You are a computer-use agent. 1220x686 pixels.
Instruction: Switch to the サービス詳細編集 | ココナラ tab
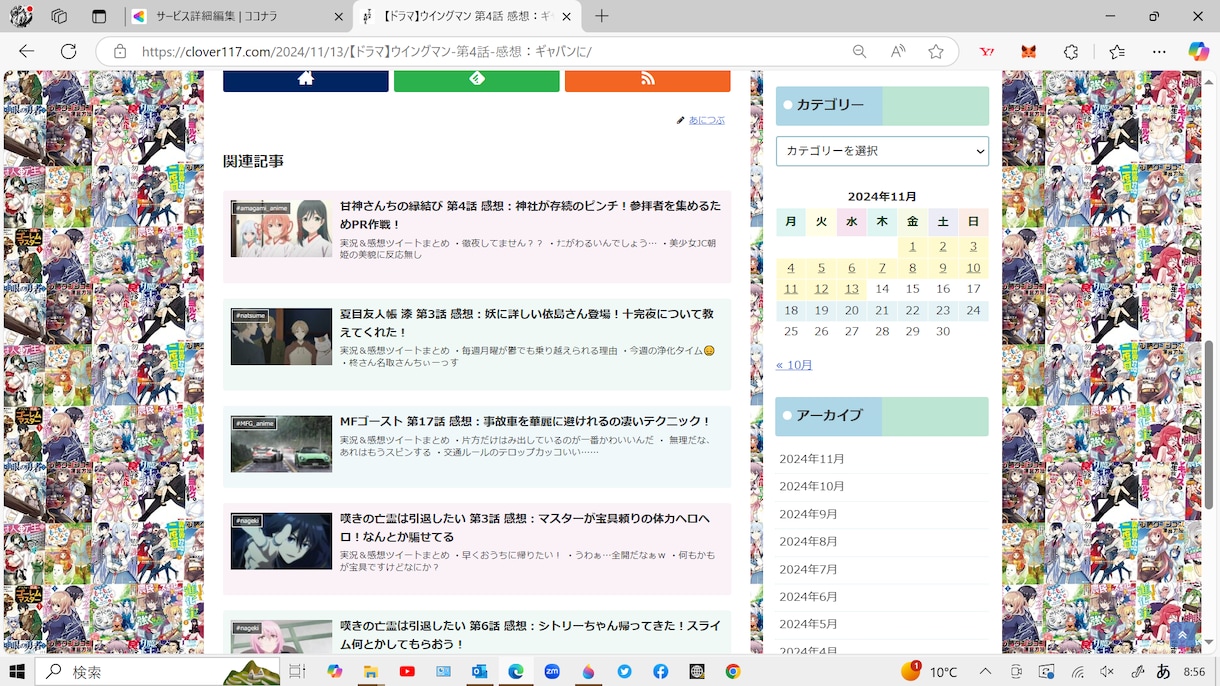tap(238, 16)
